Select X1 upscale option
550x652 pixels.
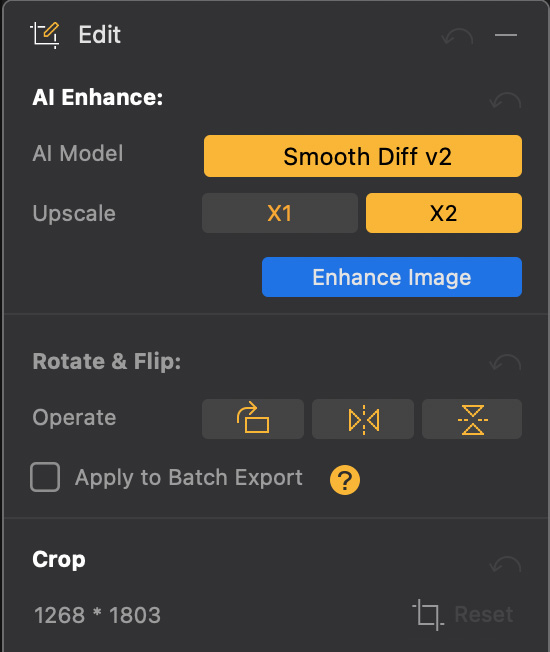[280, 213]
